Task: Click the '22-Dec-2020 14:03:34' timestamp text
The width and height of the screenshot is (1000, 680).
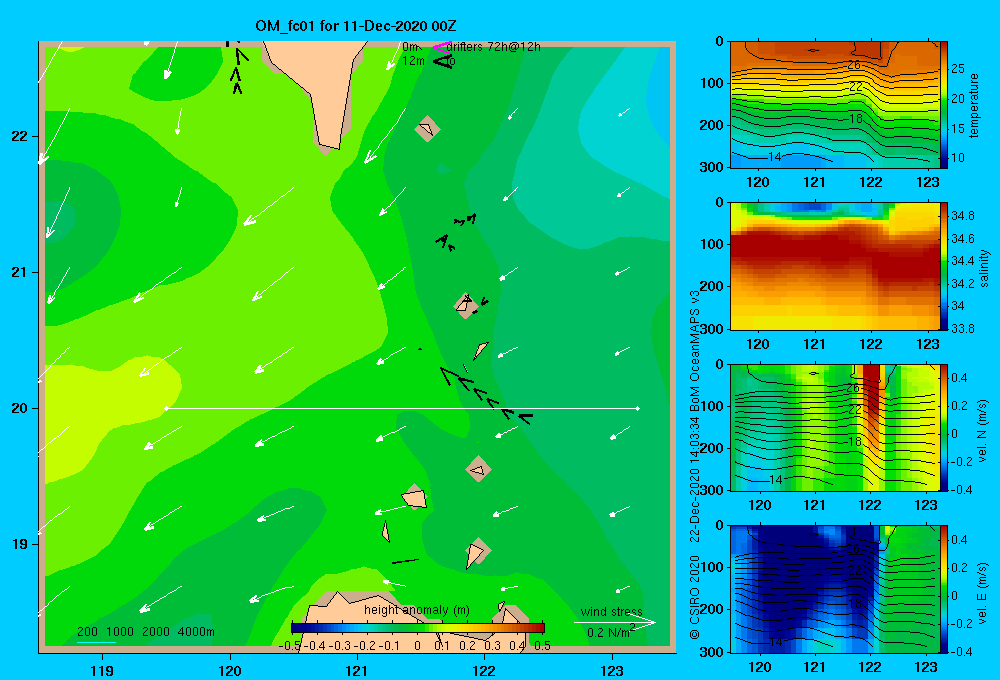Action: [x=695, y=480]
